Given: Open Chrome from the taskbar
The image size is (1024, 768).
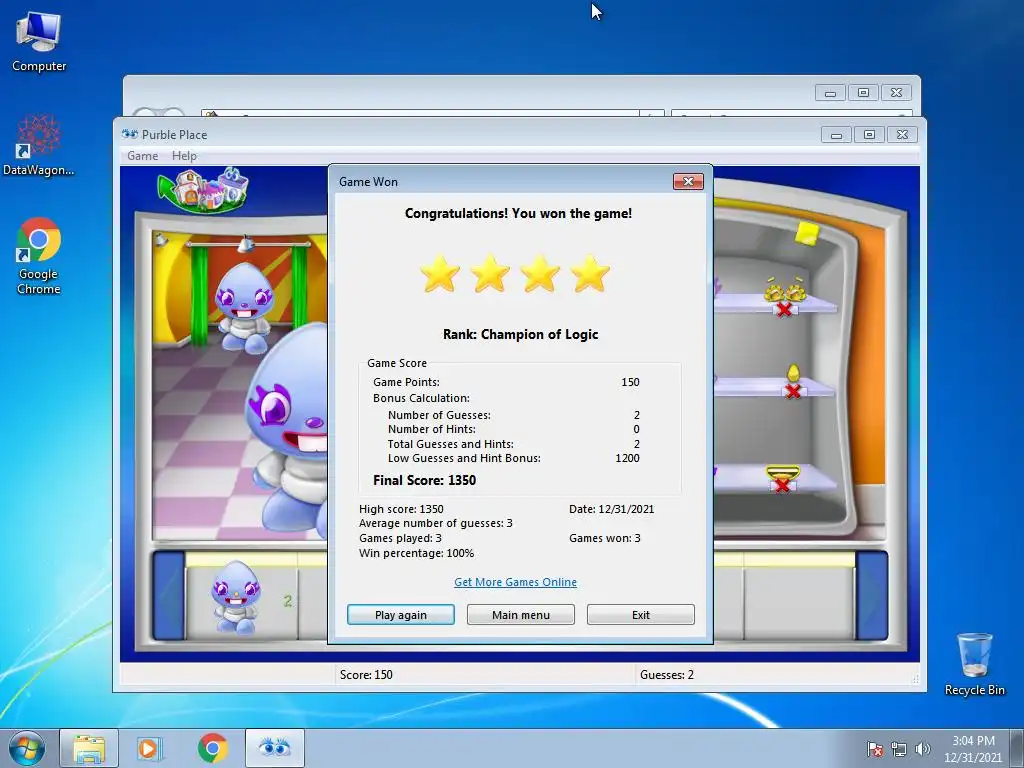Looking at the screenshot, I should (x=212, y=748).
